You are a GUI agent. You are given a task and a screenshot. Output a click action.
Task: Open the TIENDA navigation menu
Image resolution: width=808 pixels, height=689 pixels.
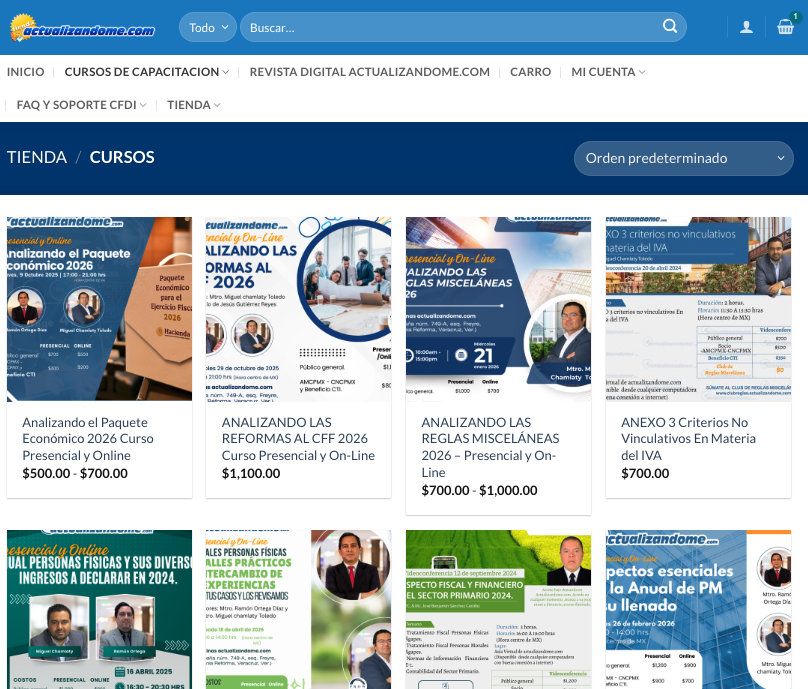[x=189, y=105]
